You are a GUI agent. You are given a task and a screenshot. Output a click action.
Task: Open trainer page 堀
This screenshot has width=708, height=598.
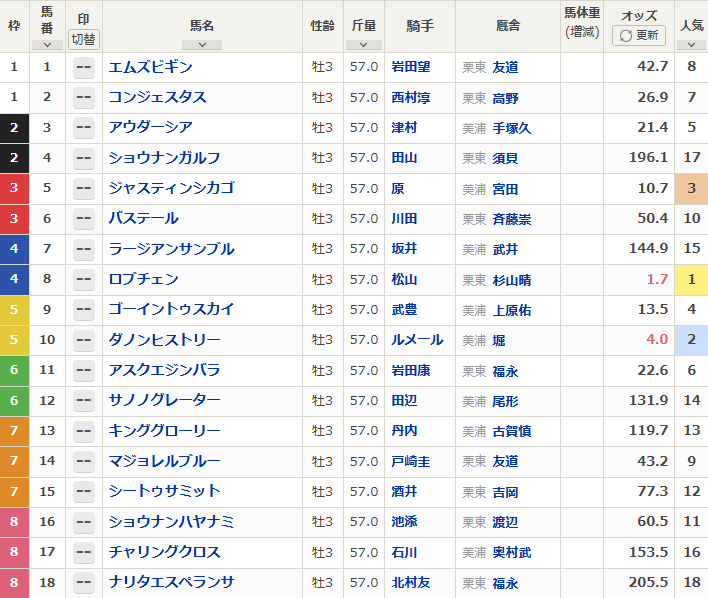click(499, 340)
